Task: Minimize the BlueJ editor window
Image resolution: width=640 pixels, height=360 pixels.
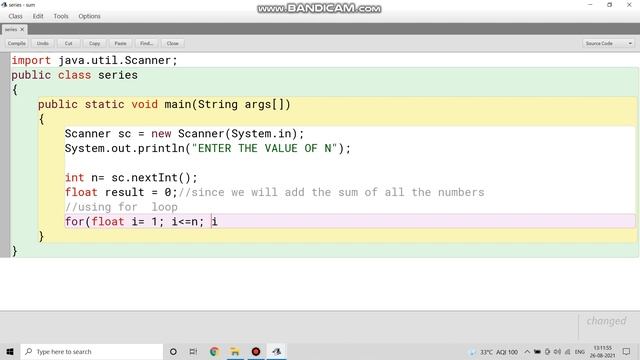Action: [590, 5]
